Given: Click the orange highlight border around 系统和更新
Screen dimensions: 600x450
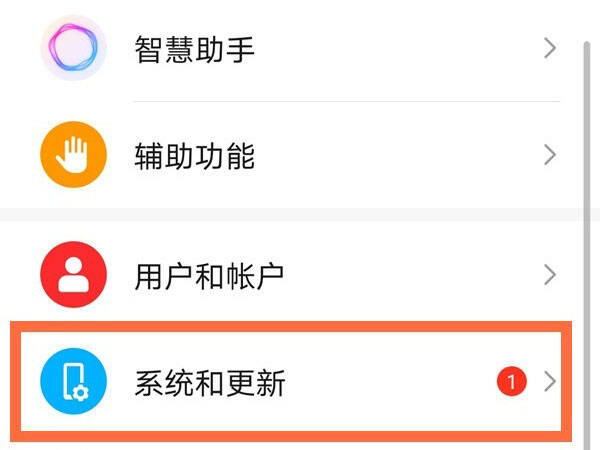Looking at the screenshot, I should [x=291, y=326].
